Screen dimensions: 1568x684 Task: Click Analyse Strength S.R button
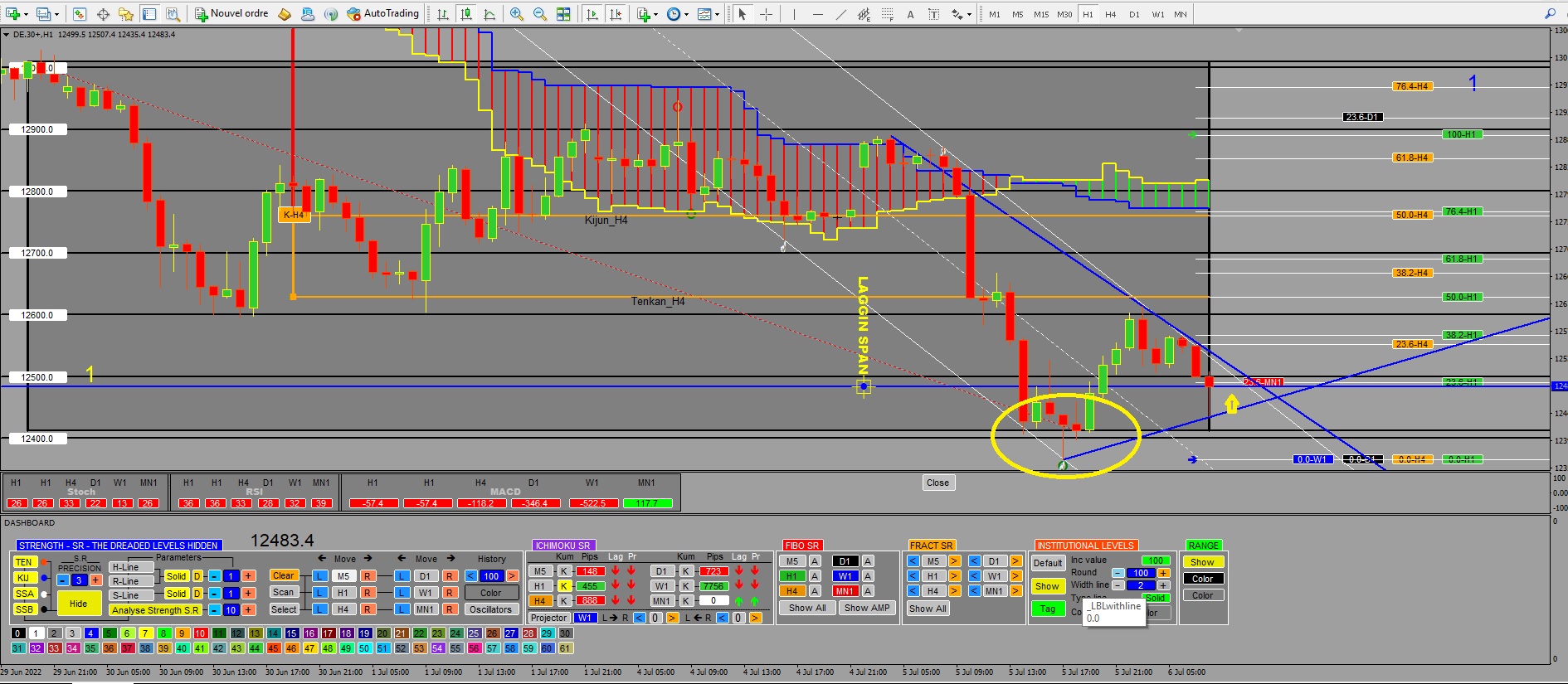pyautogui.click(x=155, y=610)
